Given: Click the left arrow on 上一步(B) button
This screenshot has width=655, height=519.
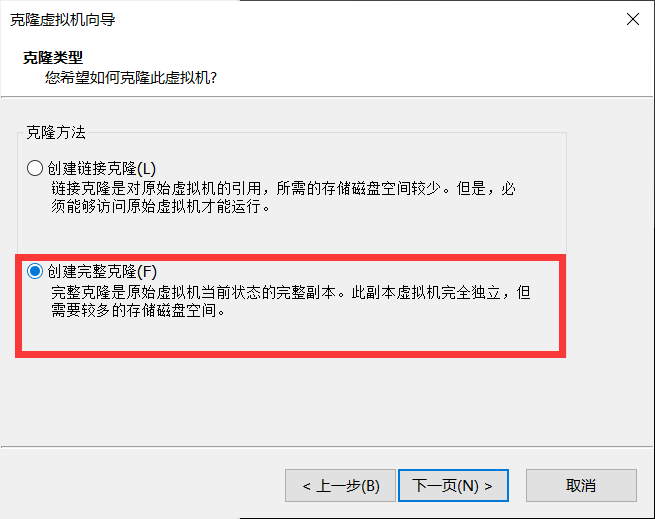Looking at the screenshot, I should pyautogui.click(x=307, y=486).
